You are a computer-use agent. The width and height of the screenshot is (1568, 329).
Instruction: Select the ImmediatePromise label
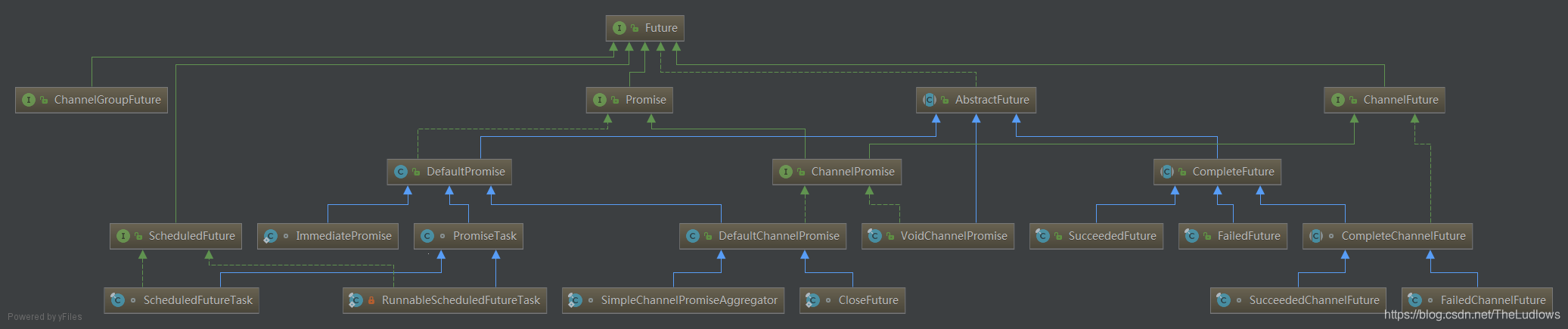click(x=344, y=236)
